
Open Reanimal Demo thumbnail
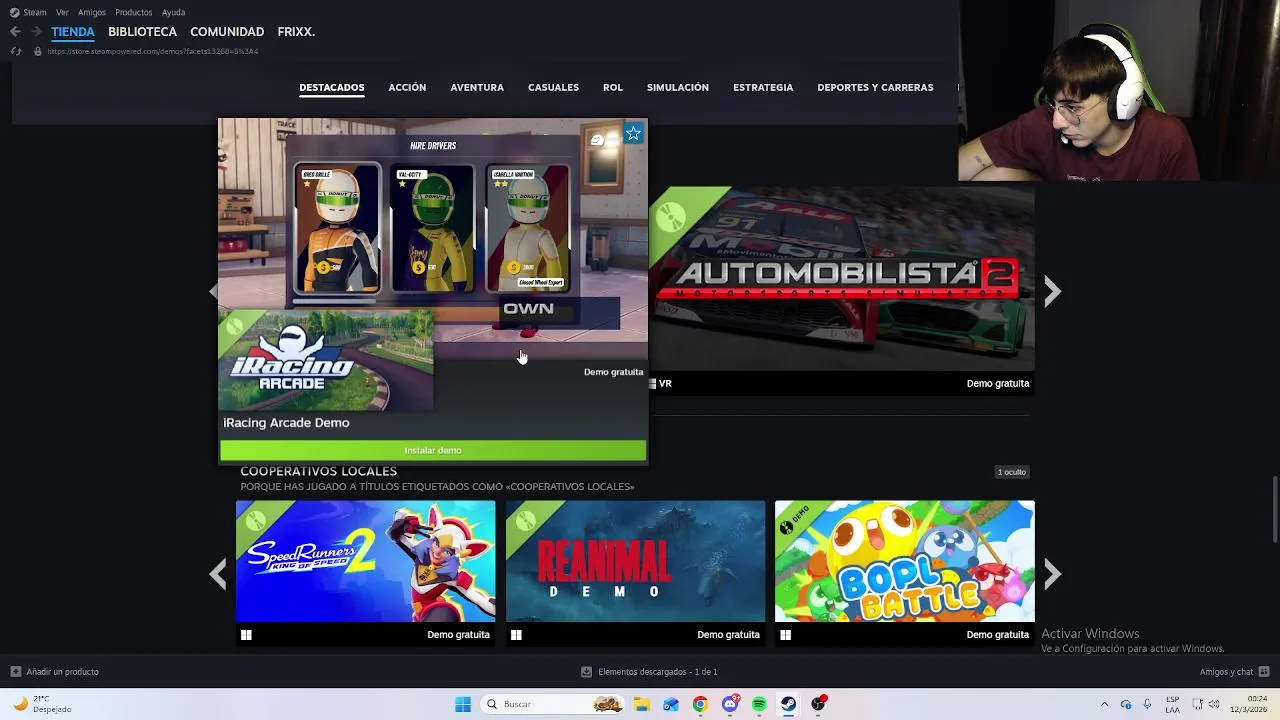click(635, 561)
